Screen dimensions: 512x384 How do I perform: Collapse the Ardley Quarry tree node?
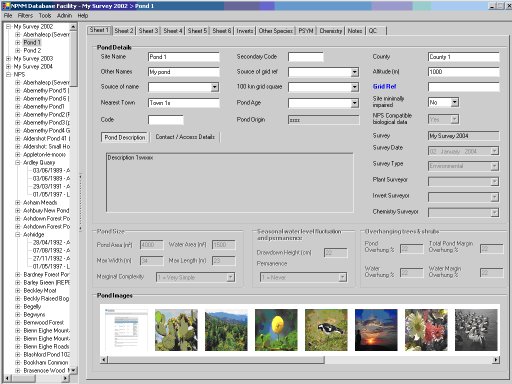[x=18, y=162]
